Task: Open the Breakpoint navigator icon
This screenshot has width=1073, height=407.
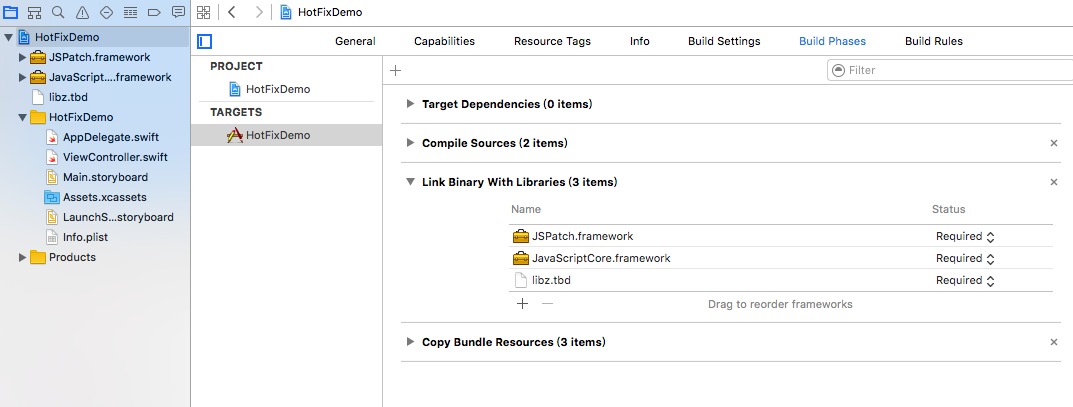Action: tap(154, 12)
